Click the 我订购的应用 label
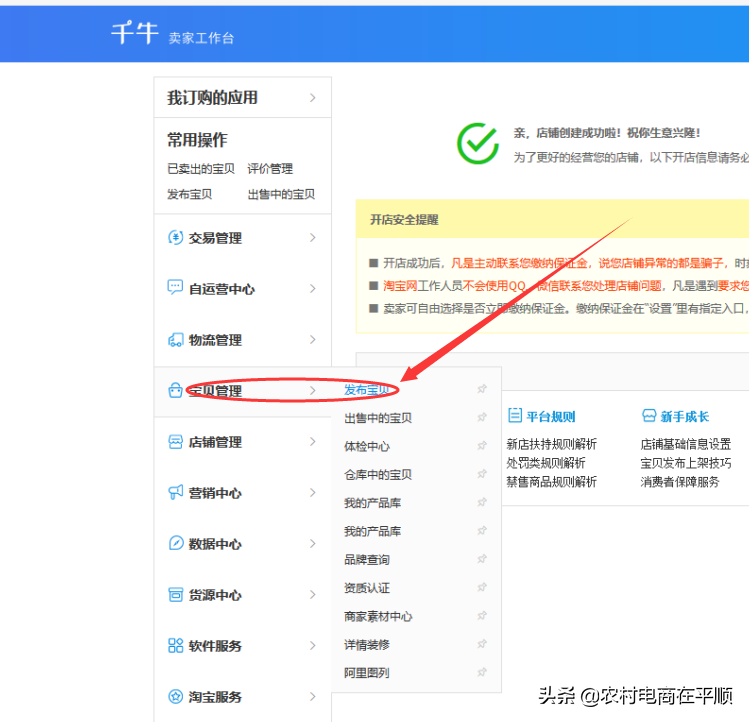This screenshot has width=749, height=722. pyautogui.click(x=212, y=97)
